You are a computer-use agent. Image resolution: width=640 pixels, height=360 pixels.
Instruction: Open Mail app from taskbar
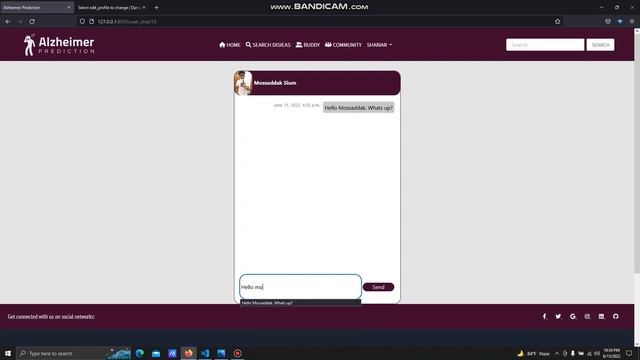coord(156,353)
